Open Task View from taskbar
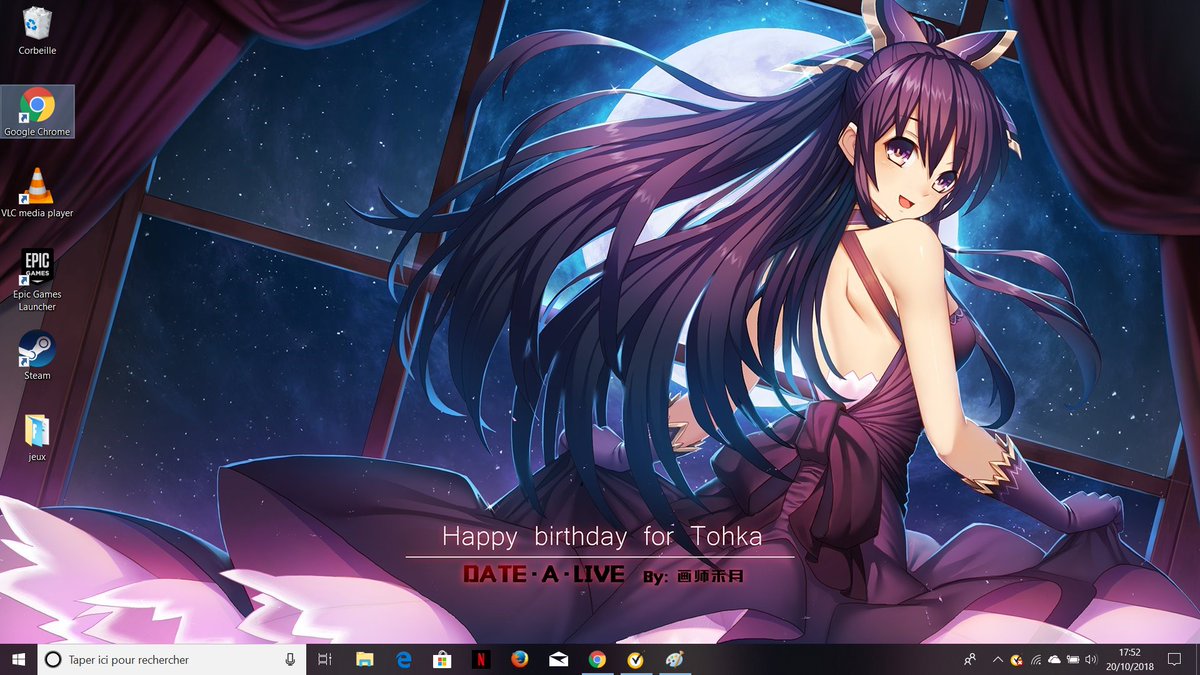This screenshot has width=1200, height=675. [x=324, y=659]
